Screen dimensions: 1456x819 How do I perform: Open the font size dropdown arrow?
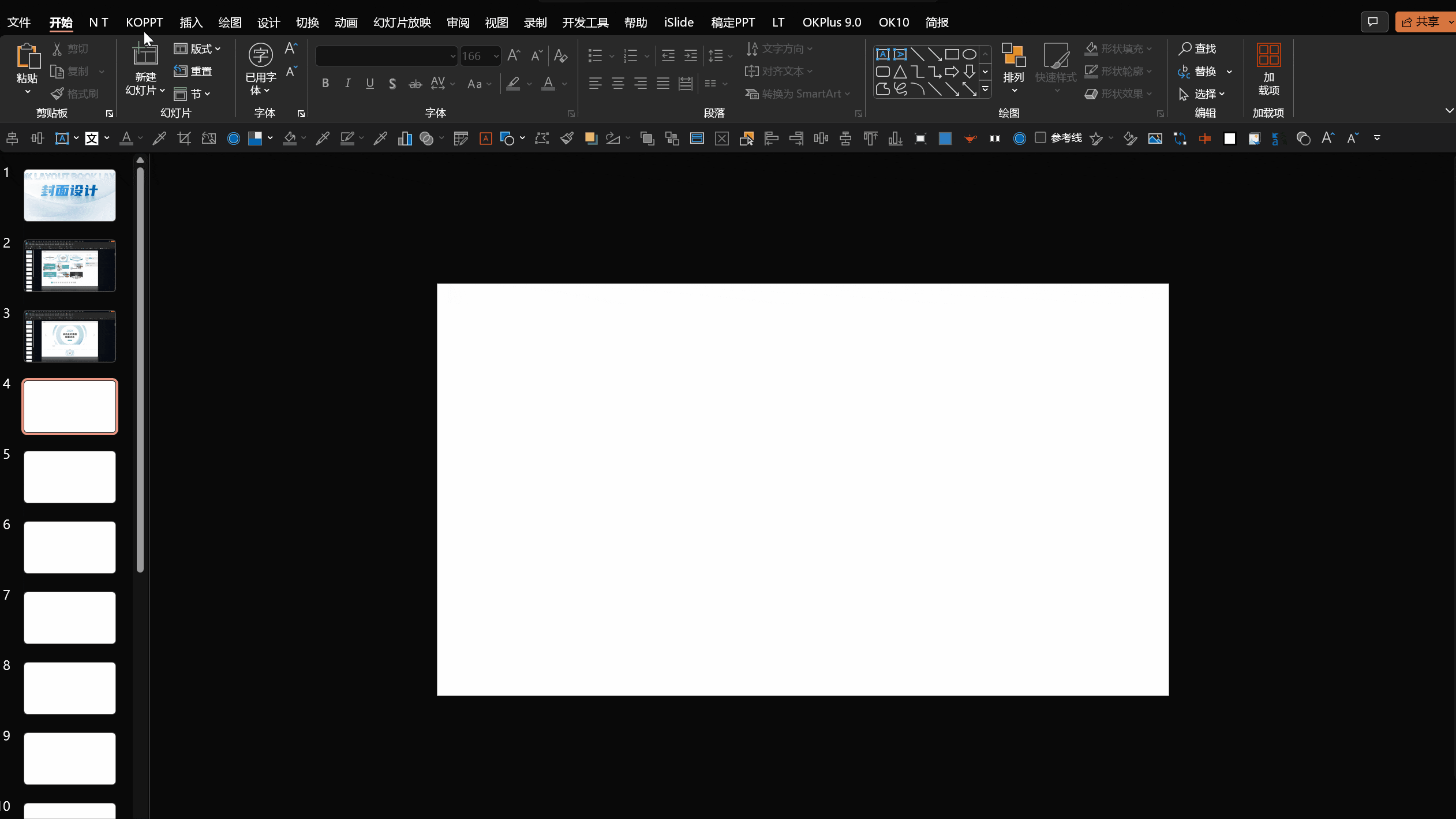(x=496, y=56)
